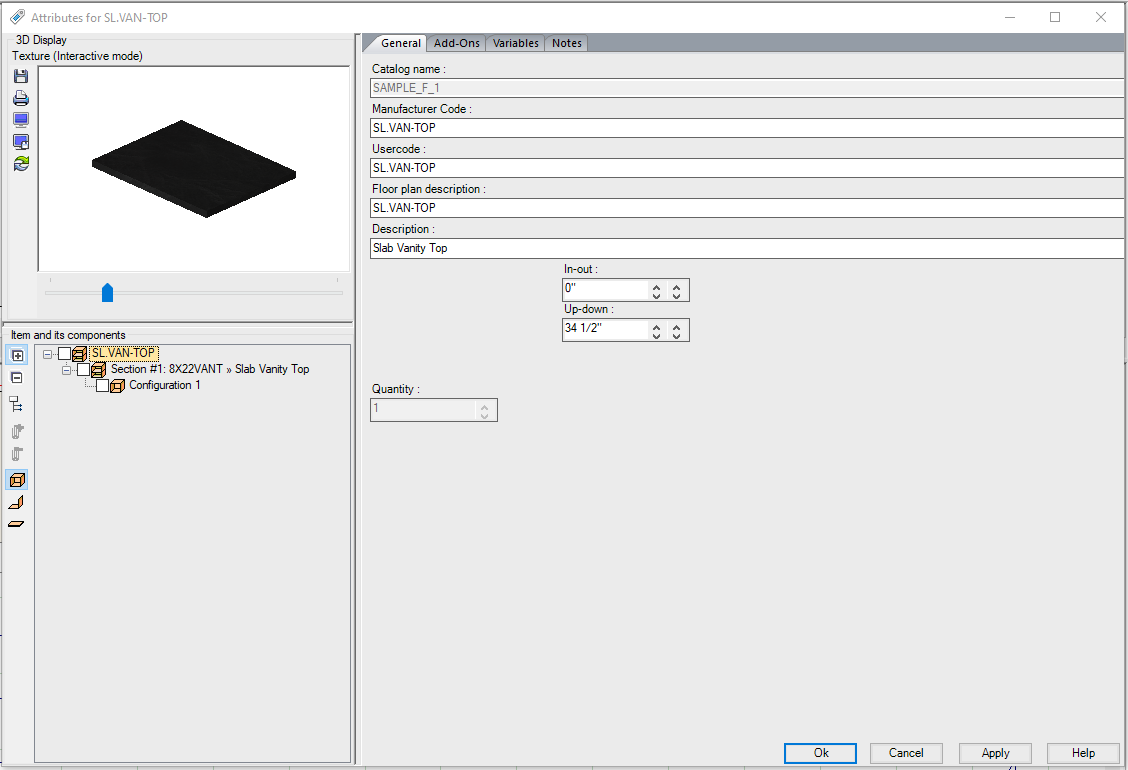Switch to the Add-Ons tab
The image size is (1128, 770).
point(457,43)
